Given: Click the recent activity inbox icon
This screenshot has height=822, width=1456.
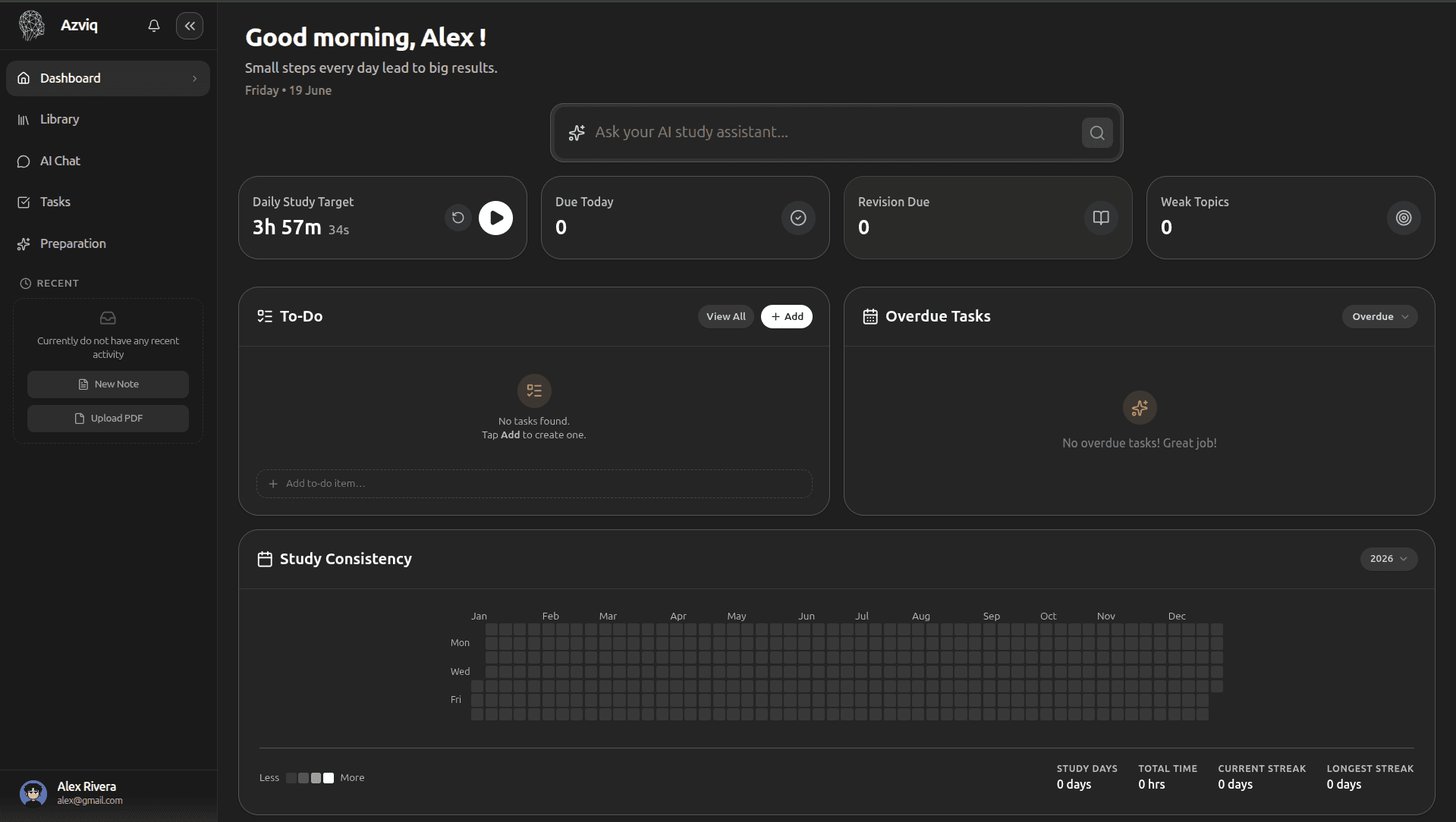Looking at the screenshot, I should (108, 318).
